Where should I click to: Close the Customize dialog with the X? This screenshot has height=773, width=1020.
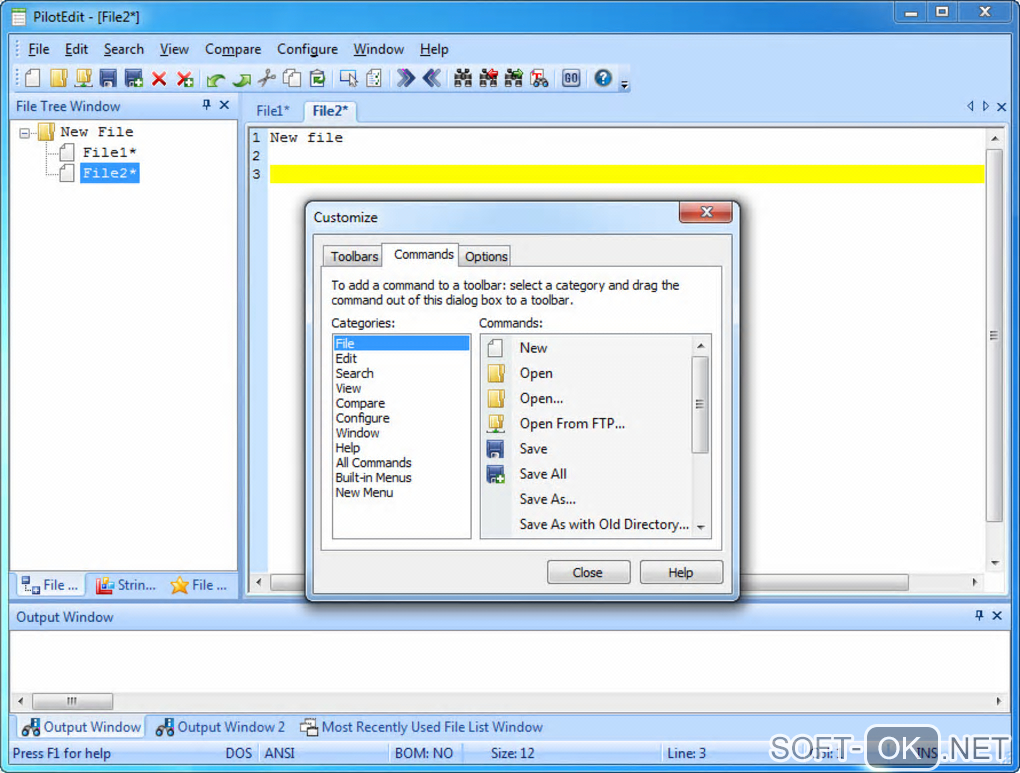point(706,212)
